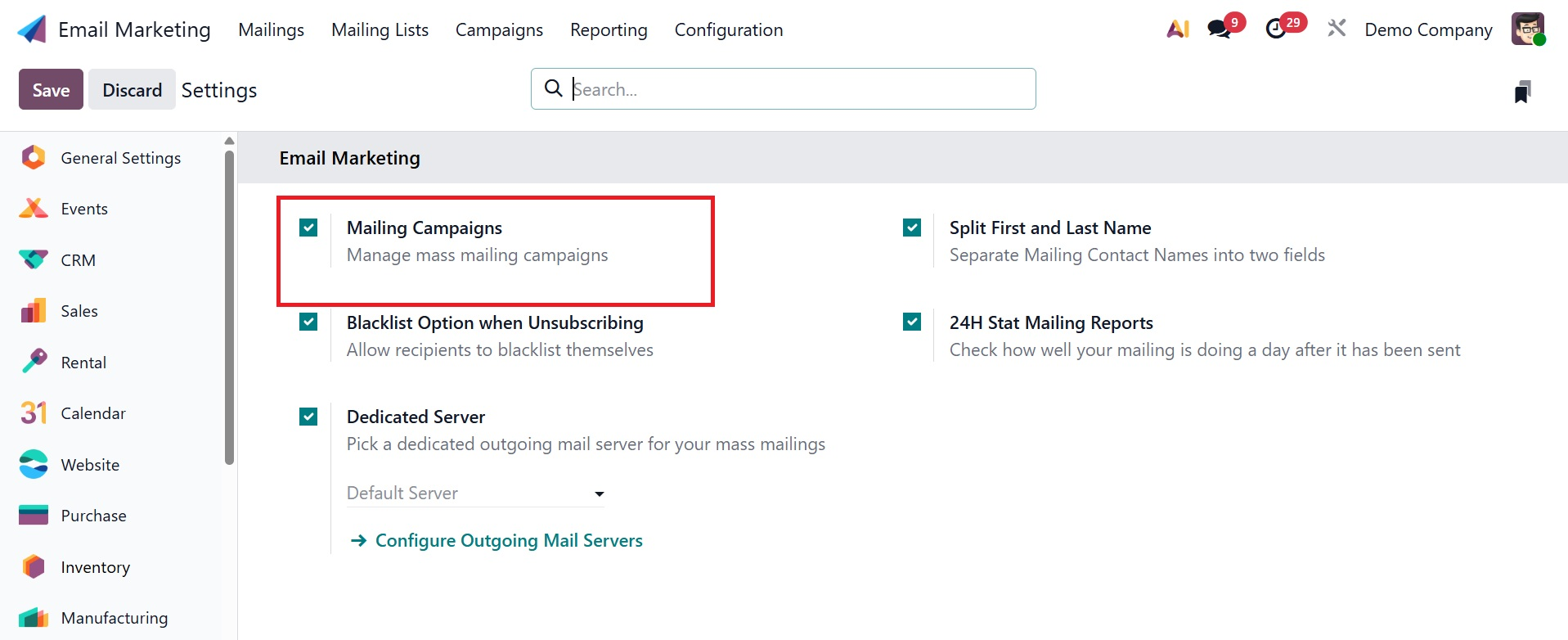Screen dimensions: 1568x640
Task: Uncheck the Mailing Campaigns checkbox
Action: 308,228
